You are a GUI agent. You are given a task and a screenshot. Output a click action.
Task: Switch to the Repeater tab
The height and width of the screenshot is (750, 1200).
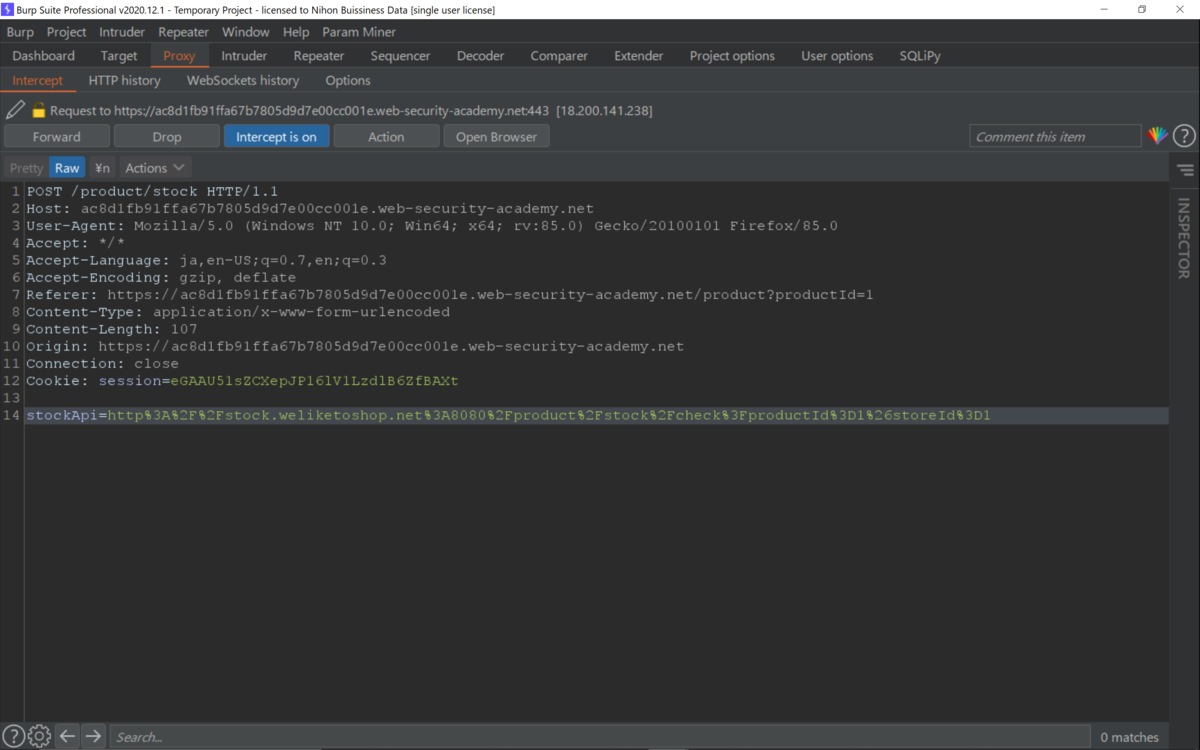click(319, 56)
